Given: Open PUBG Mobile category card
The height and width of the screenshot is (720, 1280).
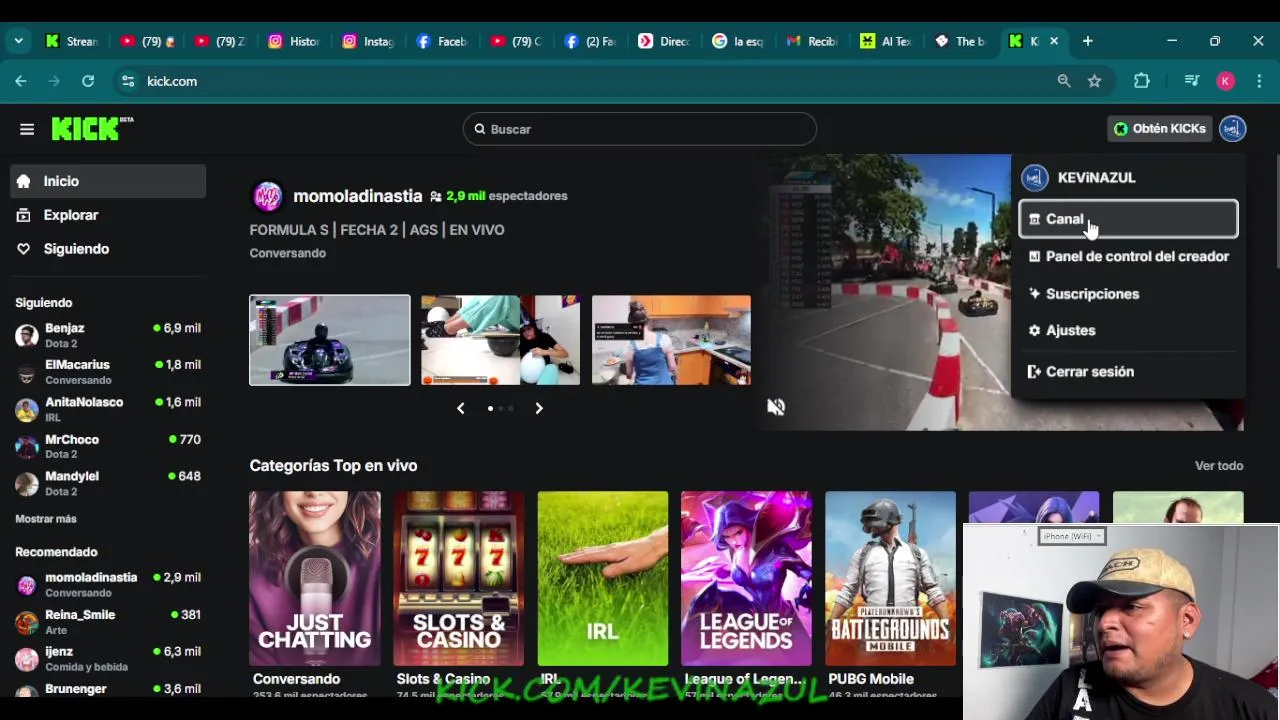Looking at the screenshot, I should click(890, 578).
